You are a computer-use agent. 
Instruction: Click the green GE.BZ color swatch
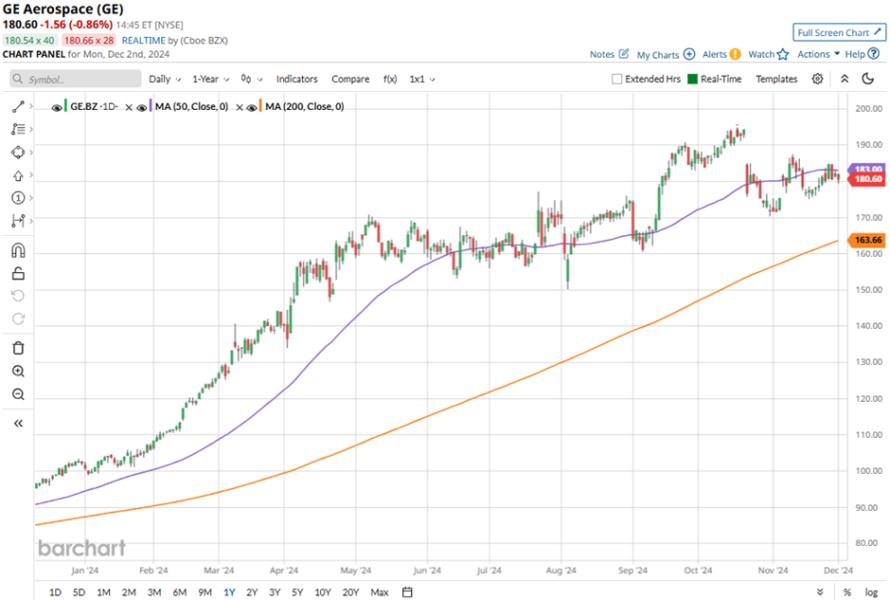(x=65, y=106)
